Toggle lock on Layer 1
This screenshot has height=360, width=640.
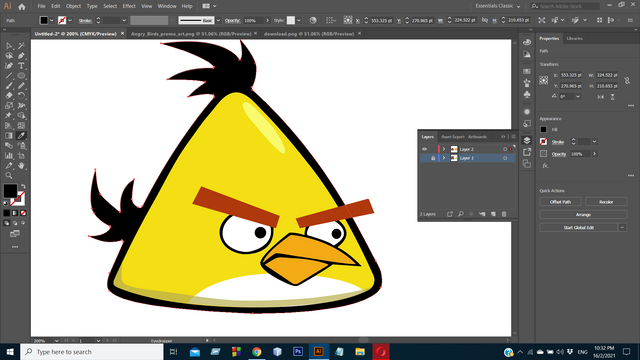click(433, 158)
